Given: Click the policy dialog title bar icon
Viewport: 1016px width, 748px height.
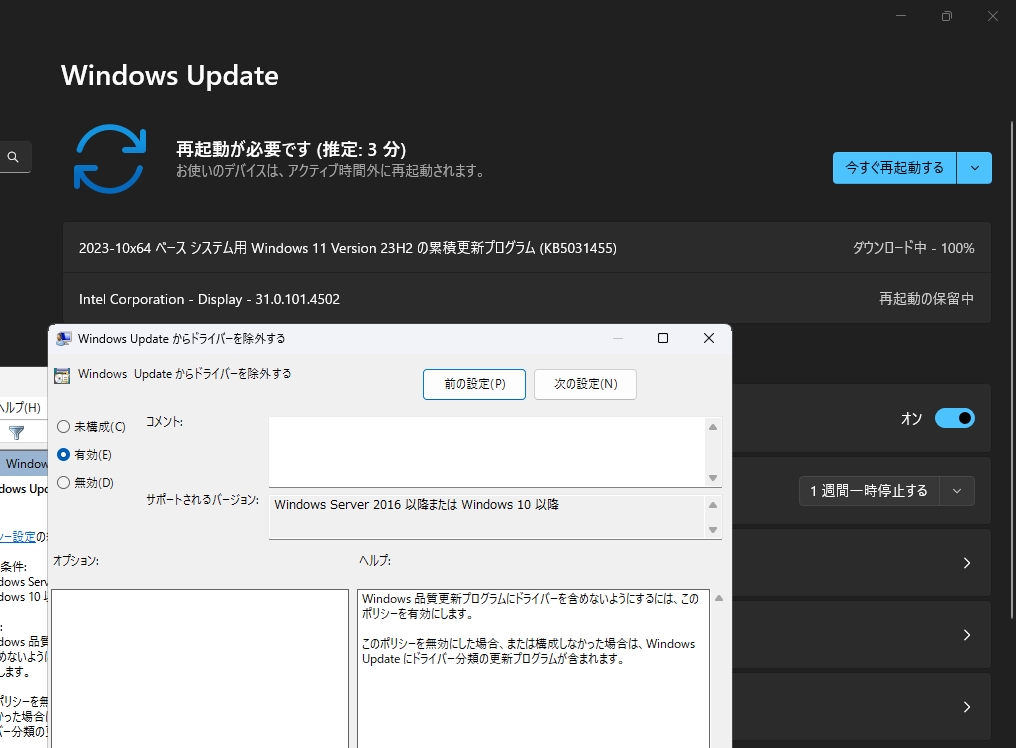Looking at the screenshot, I should click(64, 338).
